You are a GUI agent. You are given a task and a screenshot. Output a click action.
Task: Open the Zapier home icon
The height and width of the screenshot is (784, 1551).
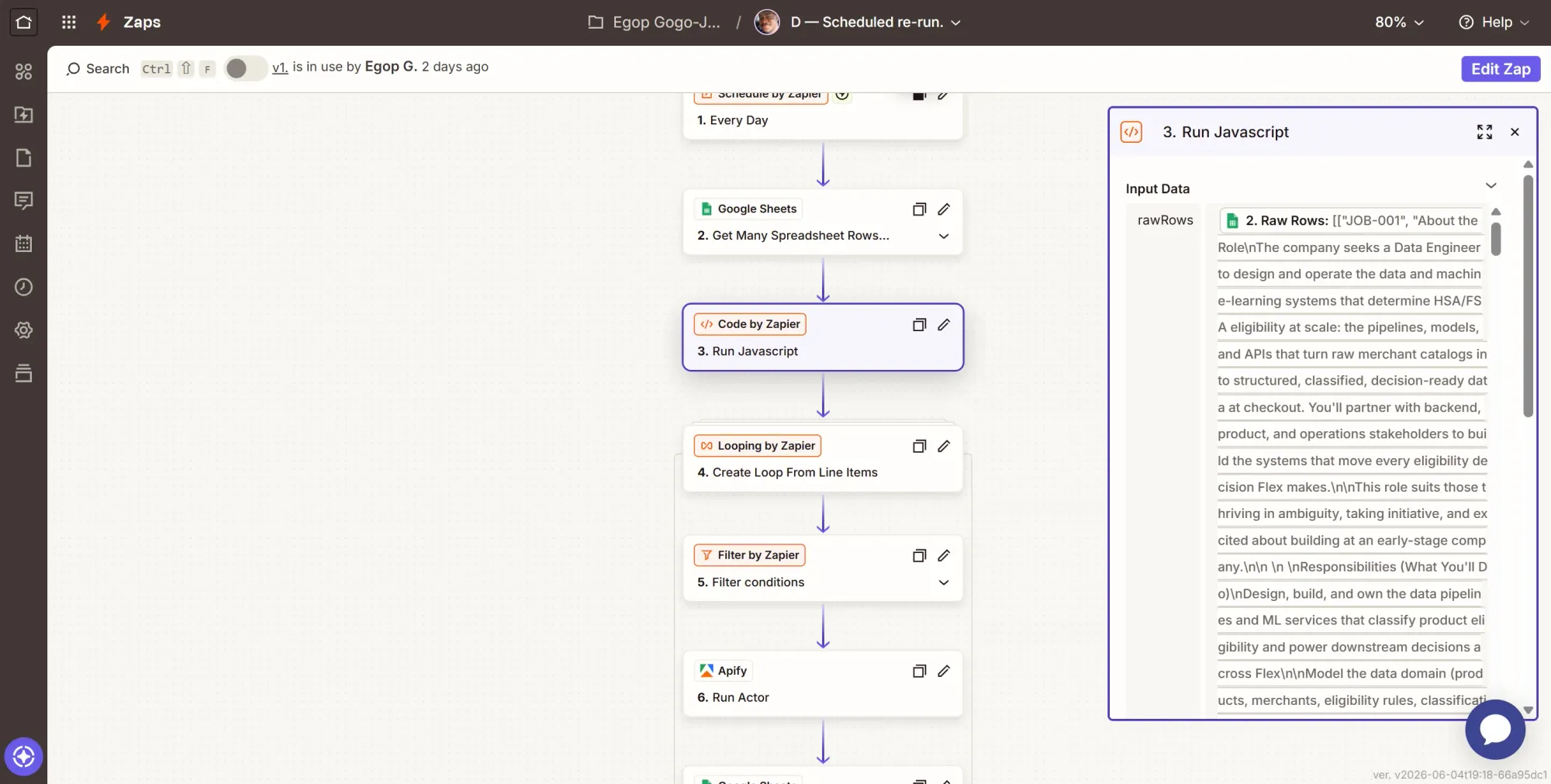pos(23,22)
